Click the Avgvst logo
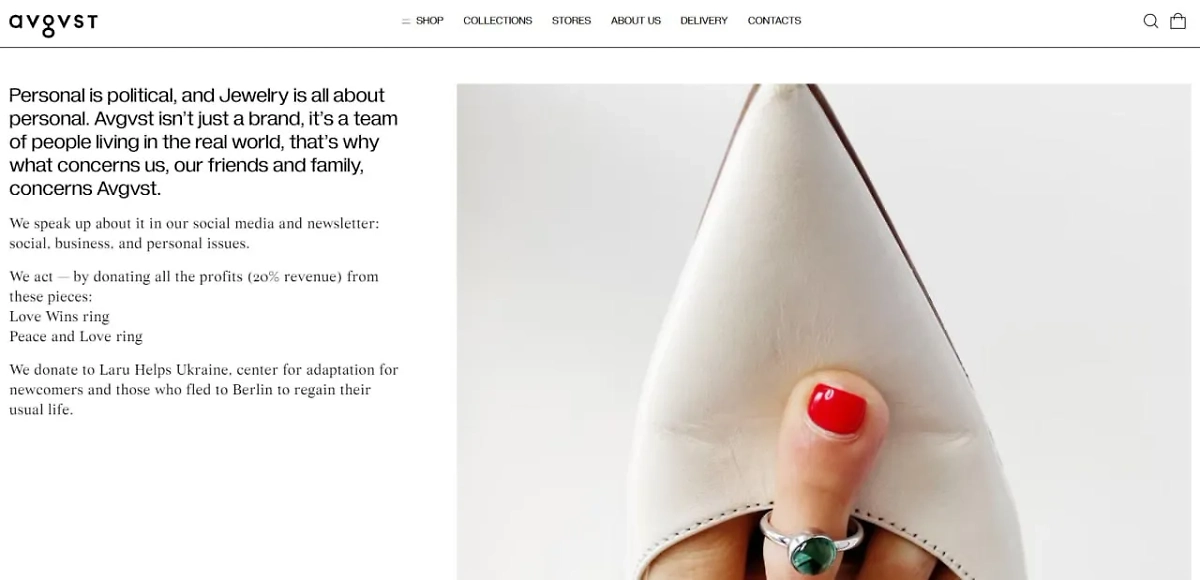The height and width of the screenshot is (580, 1200). (53, 23)
